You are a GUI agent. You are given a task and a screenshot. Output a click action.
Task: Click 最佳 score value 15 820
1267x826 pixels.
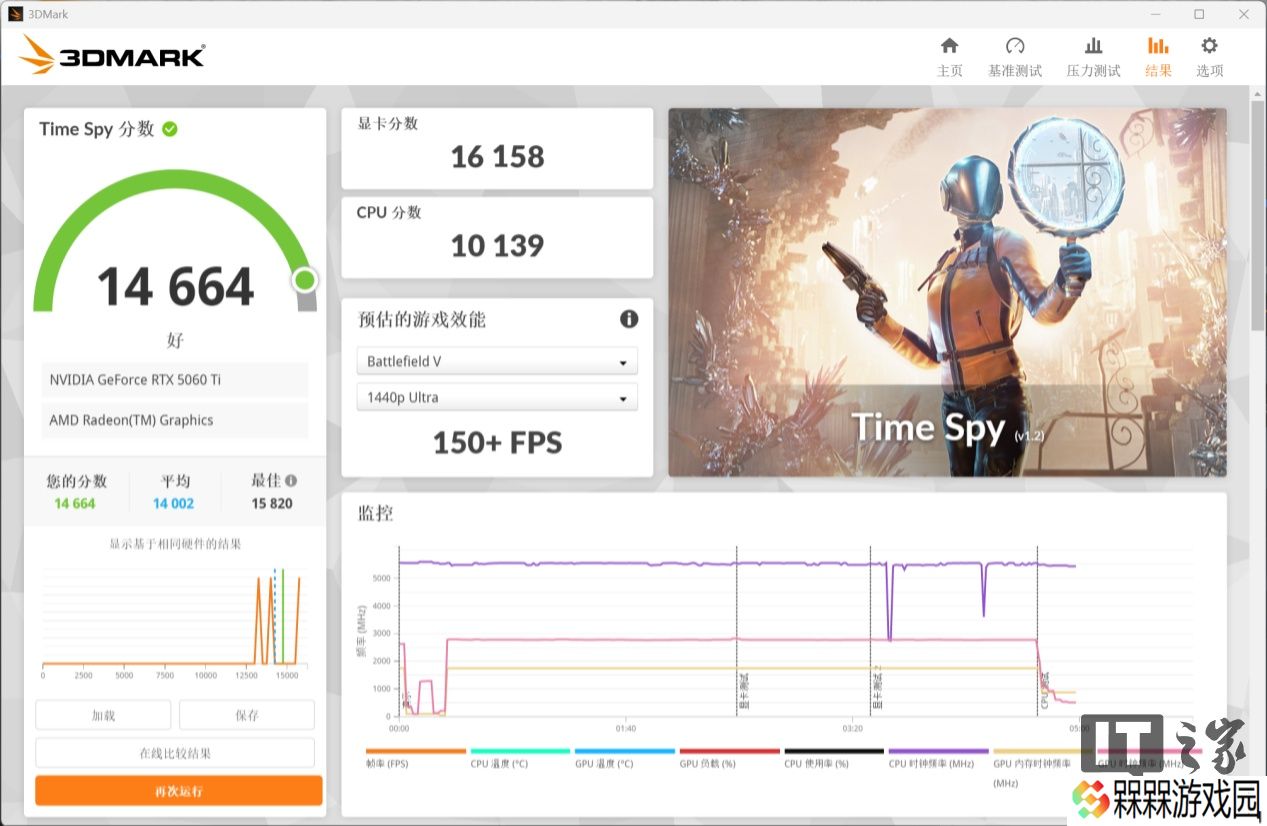pos(272,503)
